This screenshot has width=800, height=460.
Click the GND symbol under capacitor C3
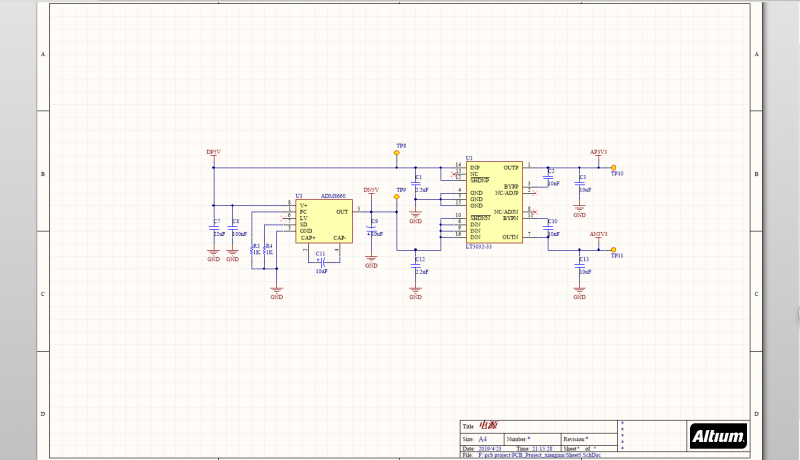click(579, 212)
